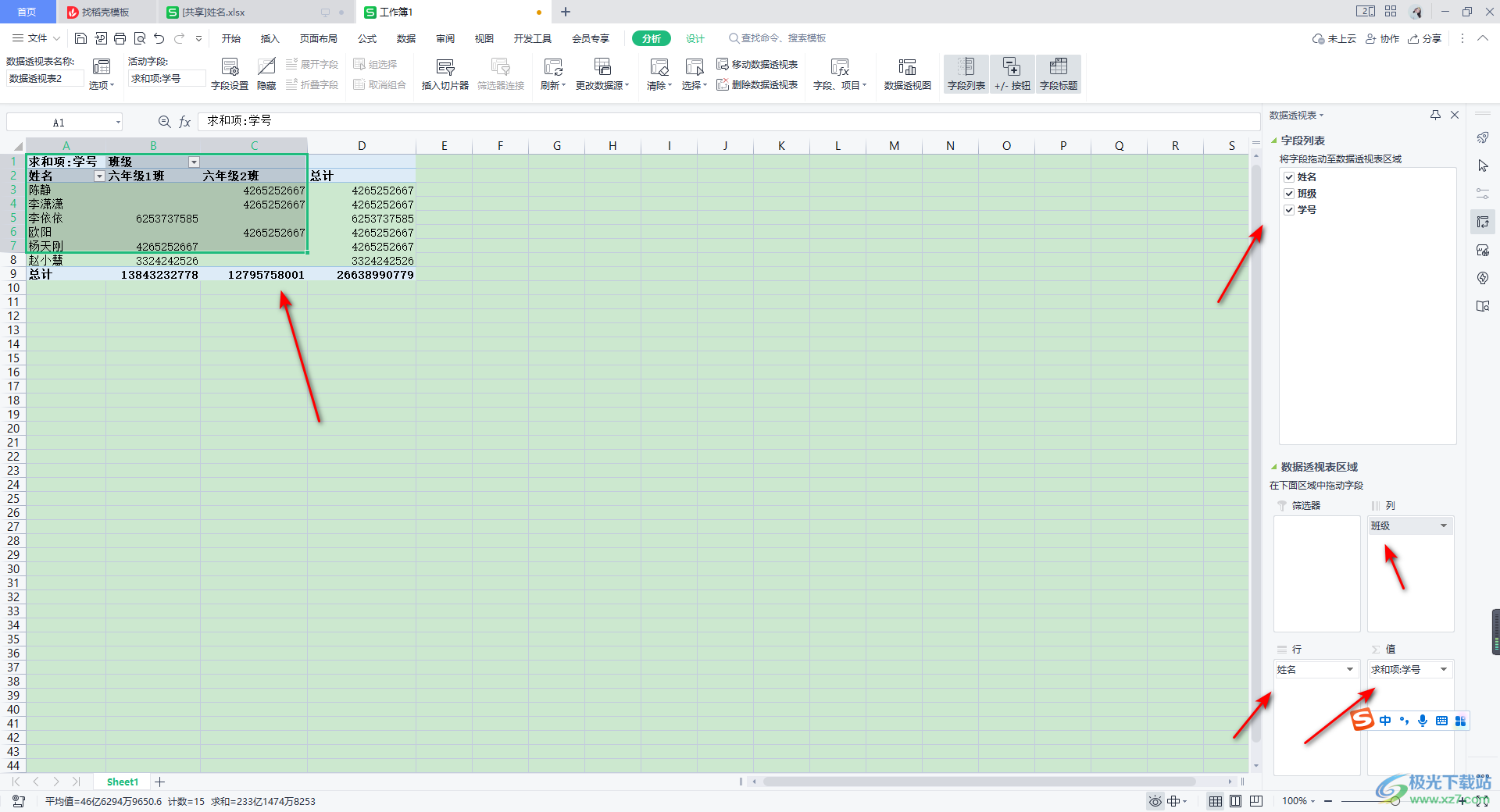Switch to normal grid view icon

(x=1216, y=801)
